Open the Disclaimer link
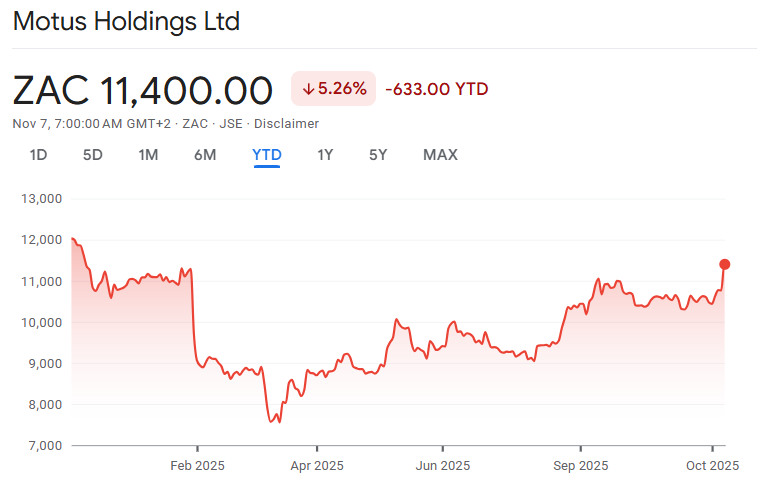Viewport: 757px width, 493px height. tap(286, 124)
